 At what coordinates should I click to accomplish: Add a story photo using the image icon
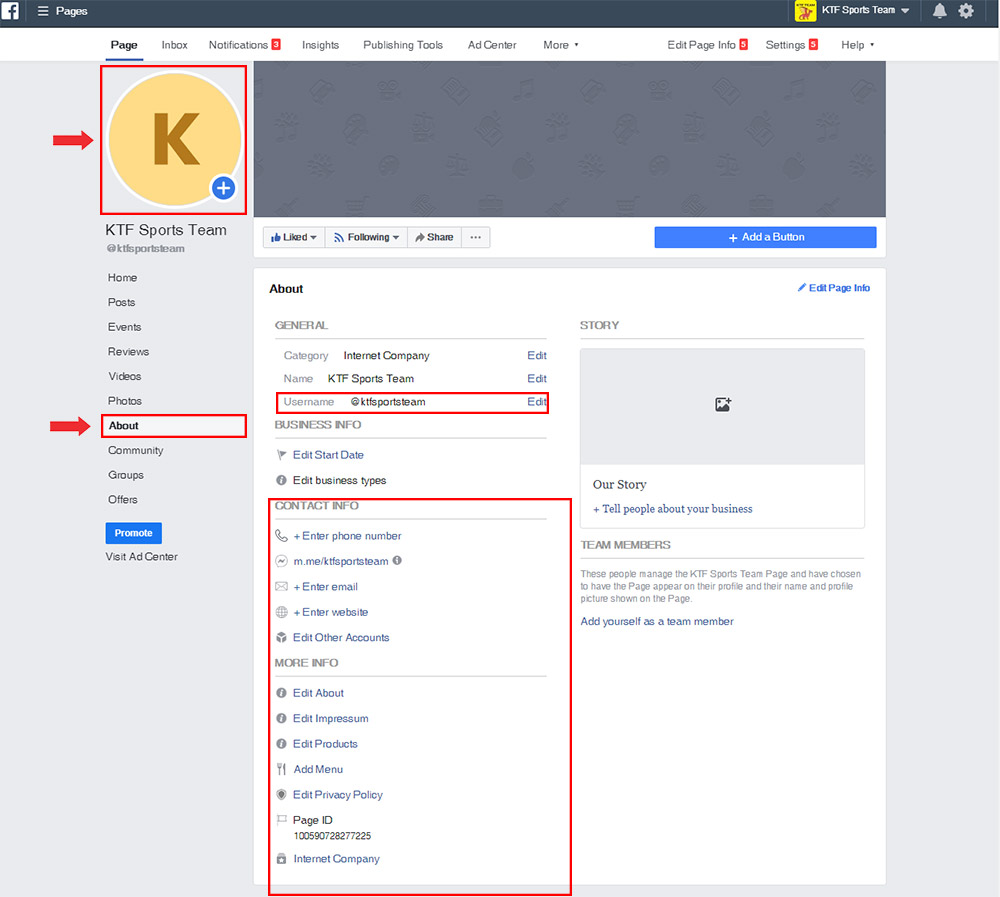[723, 404]
